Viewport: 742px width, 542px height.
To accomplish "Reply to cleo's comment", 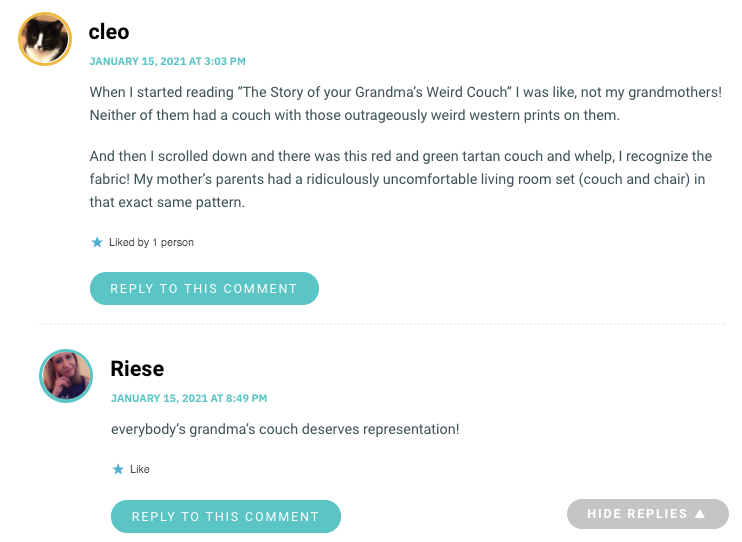I will click(204, 288).
